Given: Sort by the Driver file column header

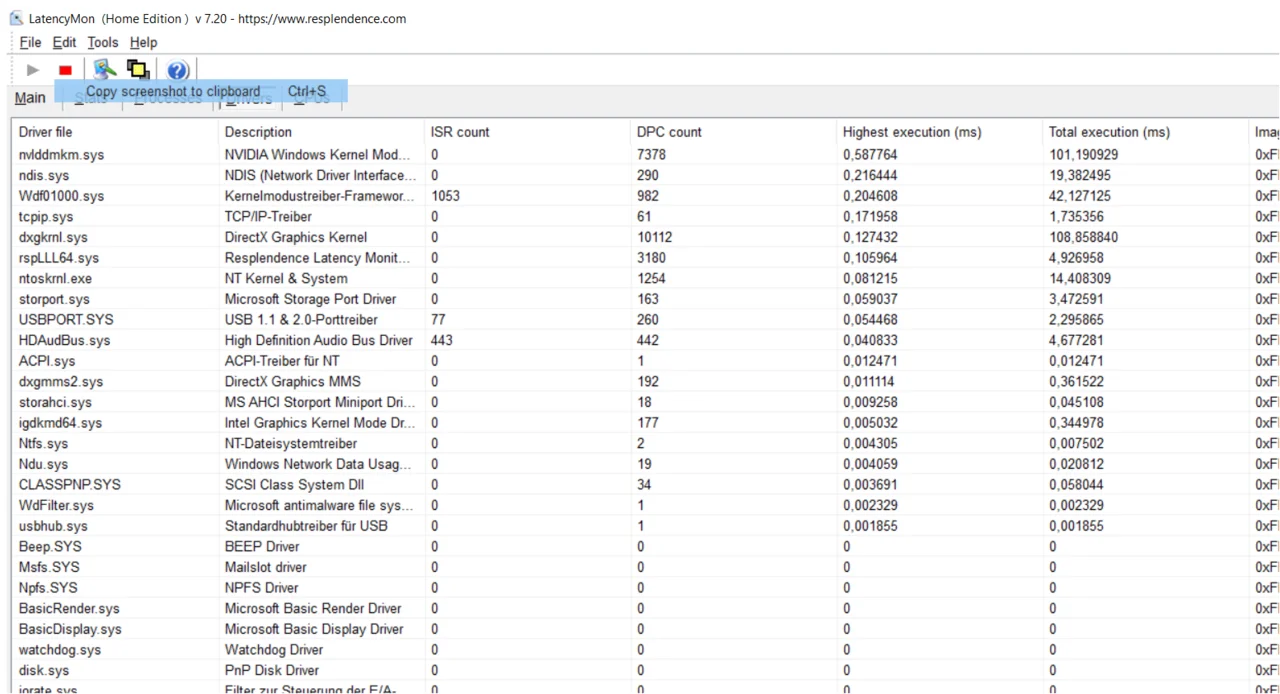Looking at the screenshot, I should click(x=46, y=132).
